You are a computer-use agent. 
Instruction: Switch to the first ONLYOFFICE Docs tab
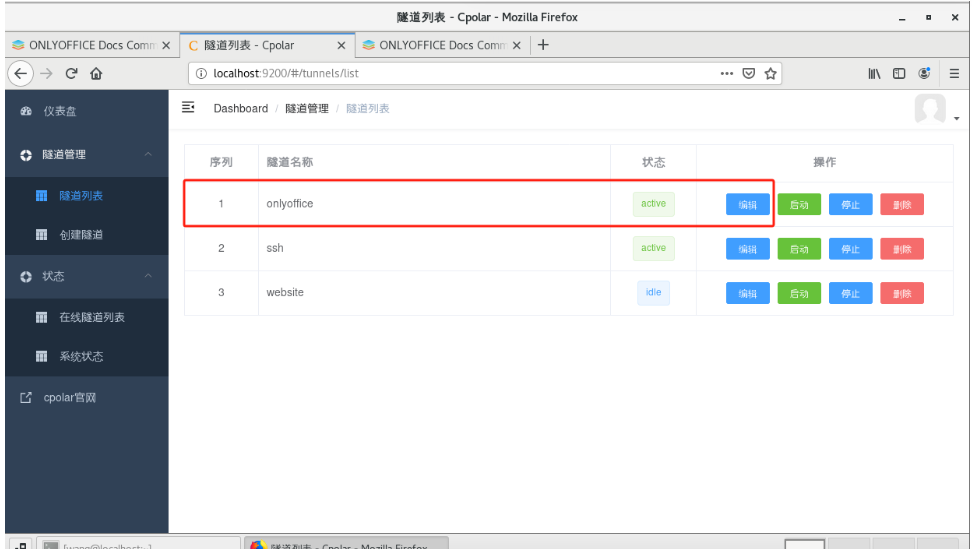click(89, 45)
